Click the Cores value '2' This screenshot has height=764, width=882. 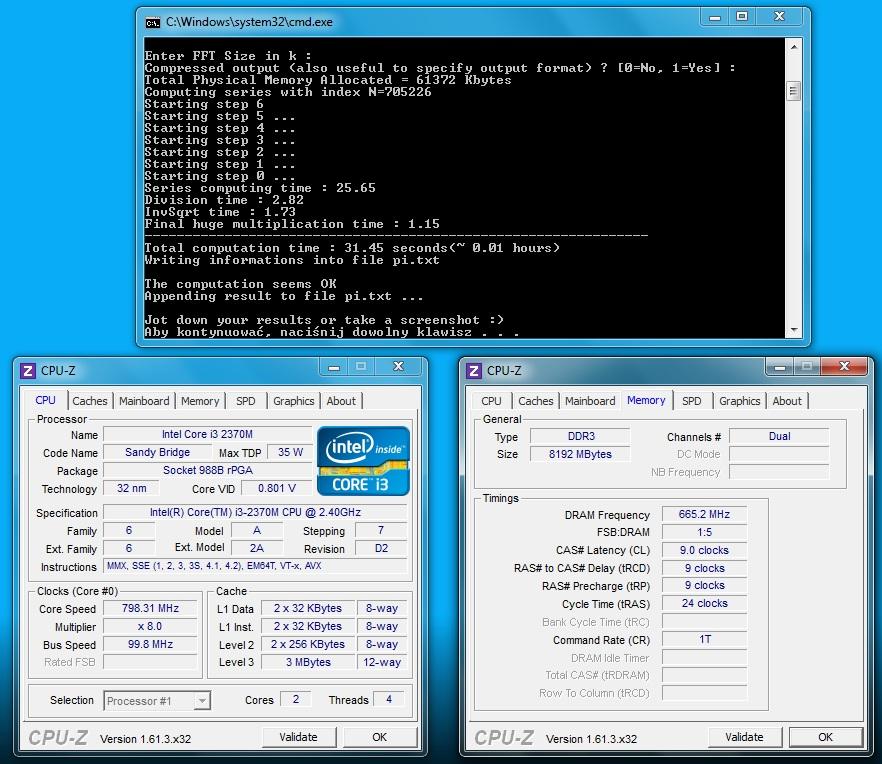[x=296, y=699]
